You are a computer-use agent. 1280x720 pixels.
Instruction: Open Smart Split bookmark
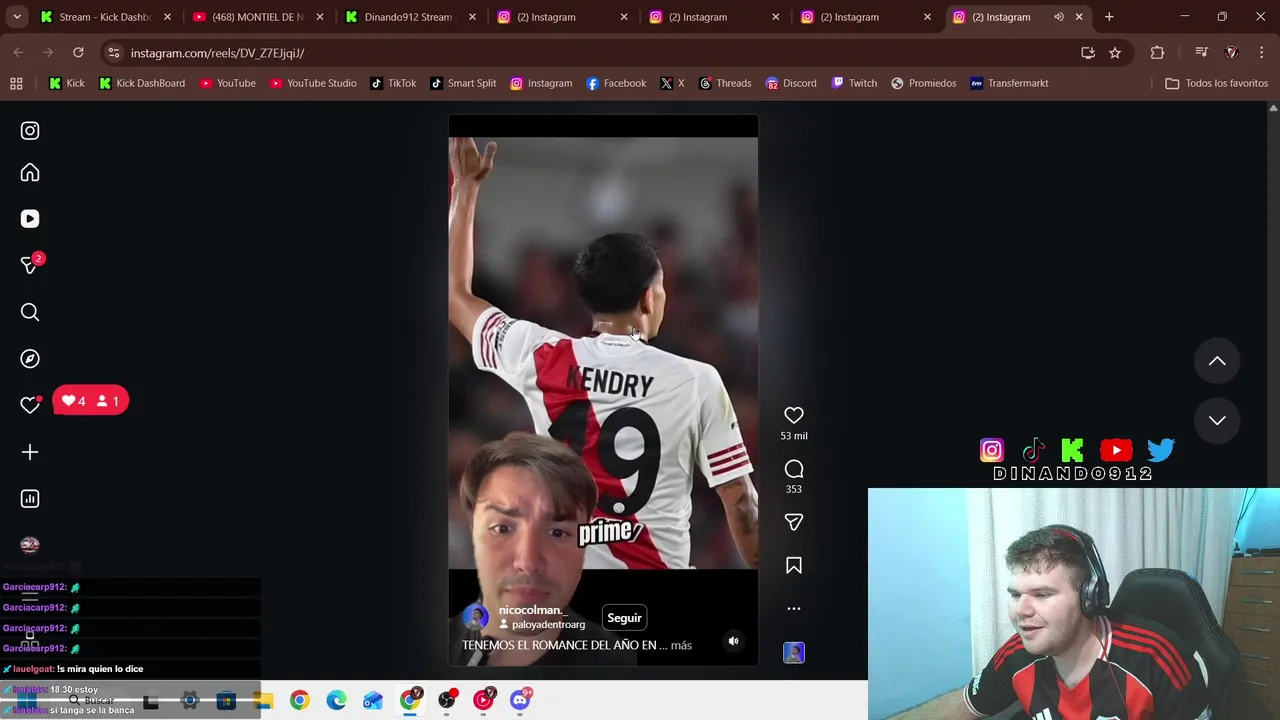(x=463, y=83)
